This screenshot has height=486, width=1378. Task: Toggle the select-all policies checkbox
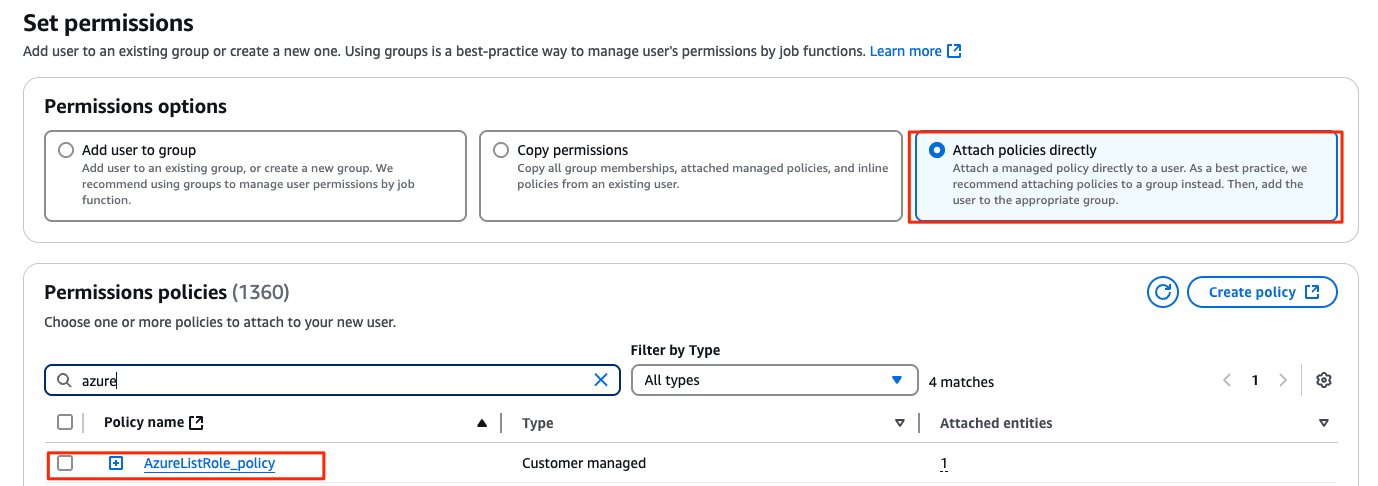coord(65,422)
